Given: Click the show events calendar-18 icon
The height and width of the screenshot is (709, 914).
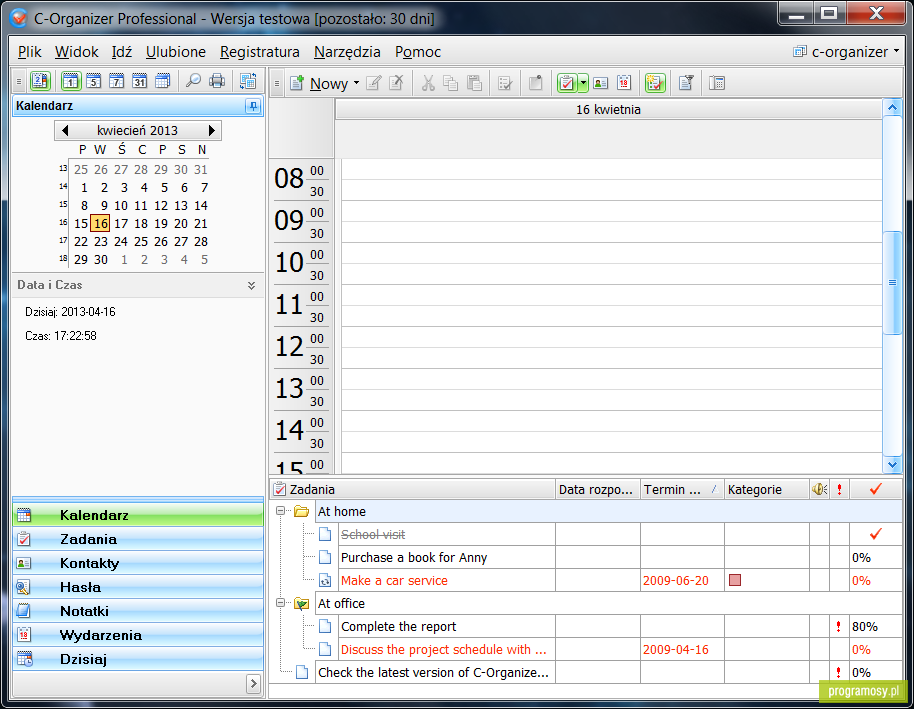Looking at the screenshot, I should [624, 83].
